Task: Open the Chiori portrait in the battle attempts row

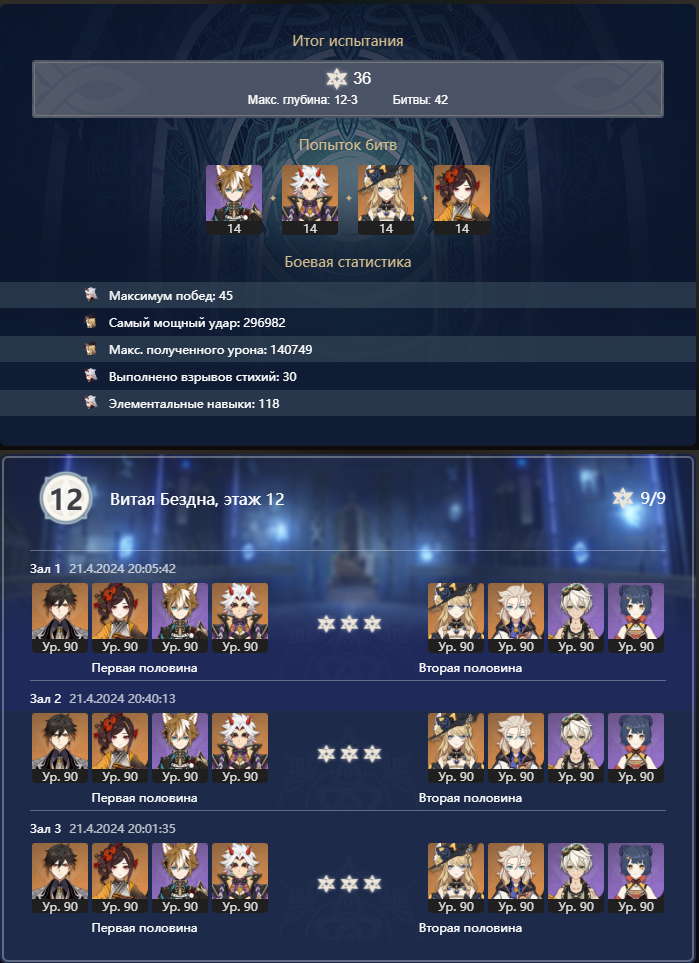Action: click(462, 200)
